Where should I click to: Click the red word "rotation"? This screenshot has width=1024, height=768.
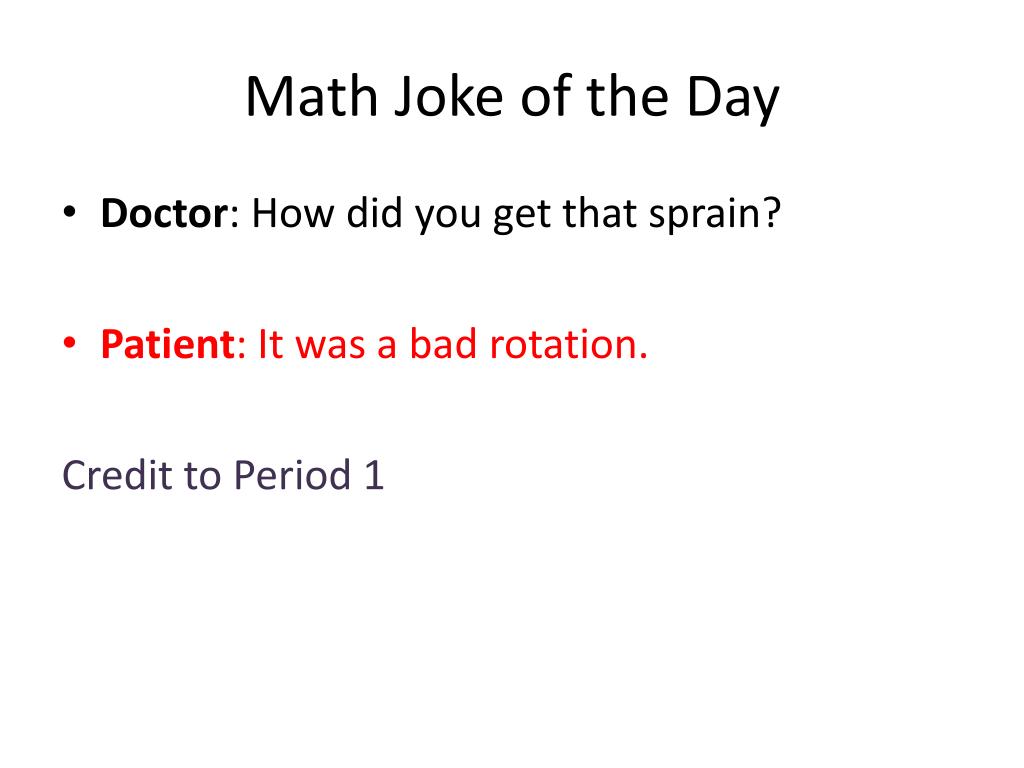coord(563,344)
